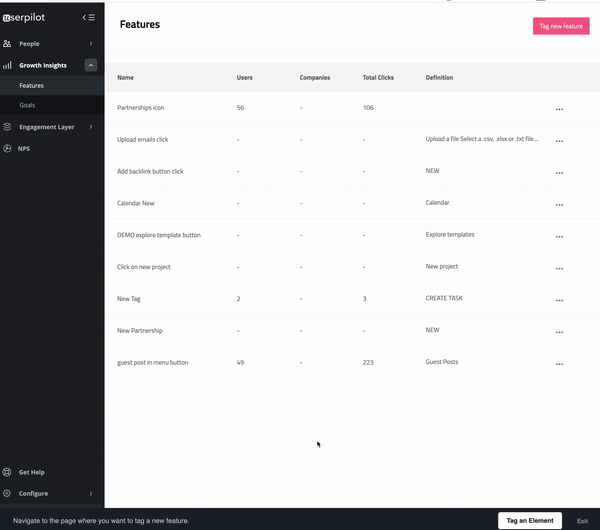
Task: Click the People icon in sidebar
Action: (x=8, y=44)
